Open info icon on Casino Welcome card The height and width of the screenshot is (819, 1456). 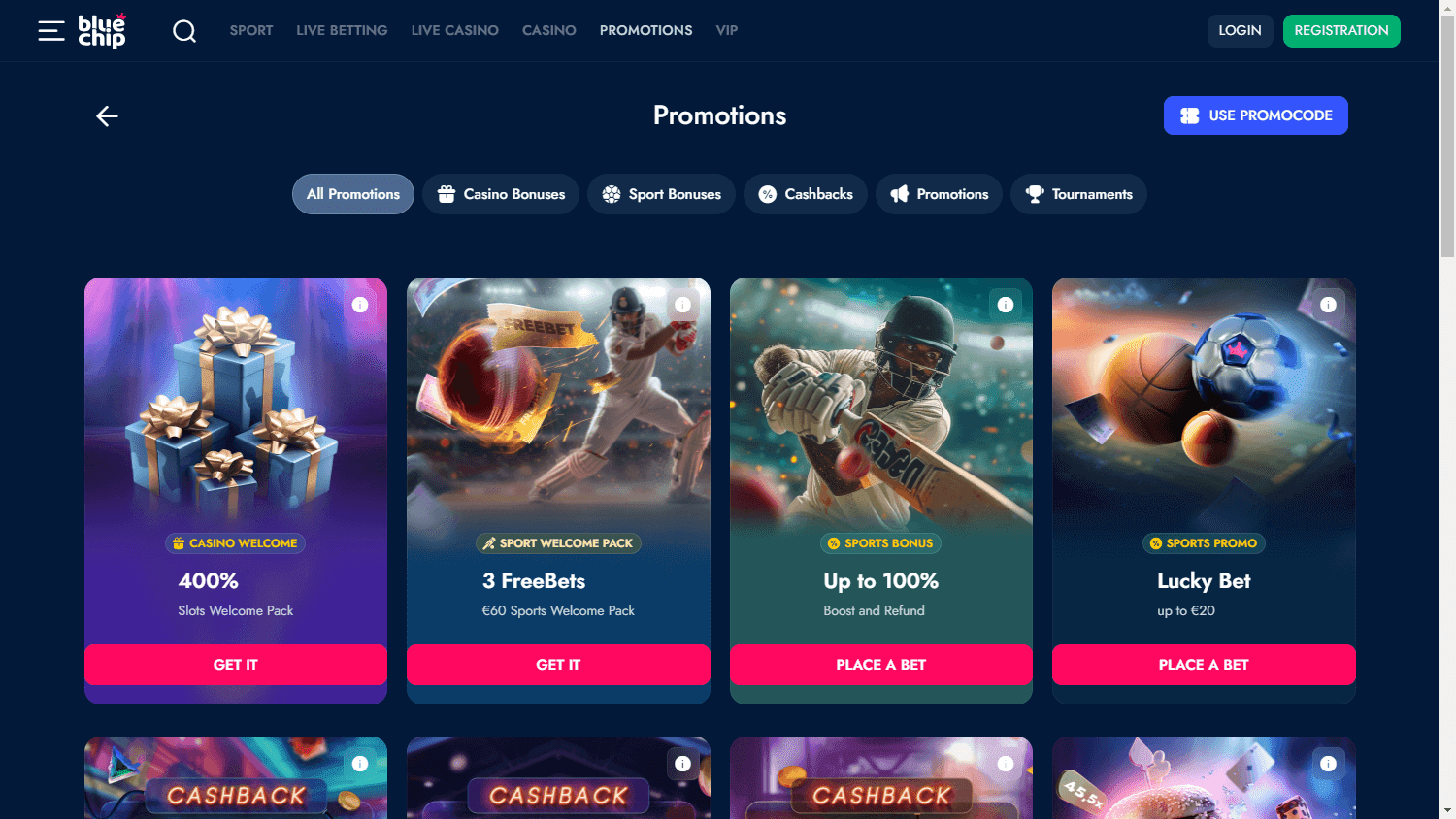pyautogui.click(x=360, y=305)
